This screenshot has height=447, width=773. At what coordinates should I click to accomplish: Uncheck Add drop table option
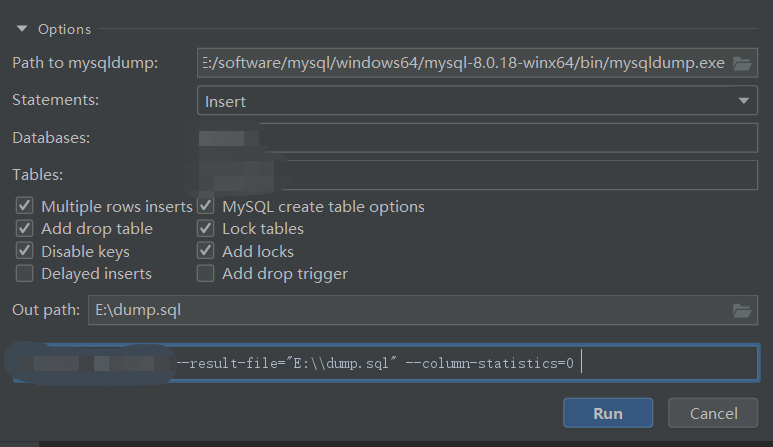click(x=24, y=228)
